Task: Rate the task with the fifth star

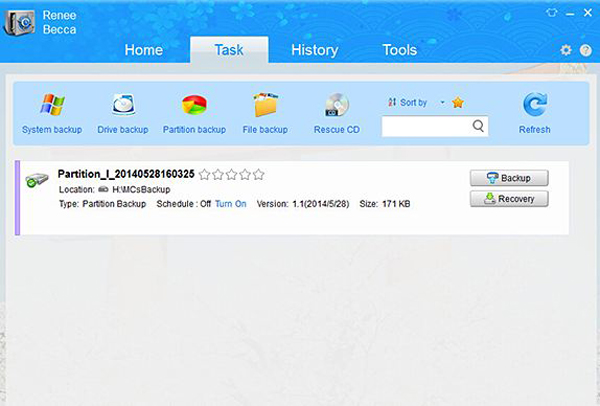Action: [x=259, y=174]
